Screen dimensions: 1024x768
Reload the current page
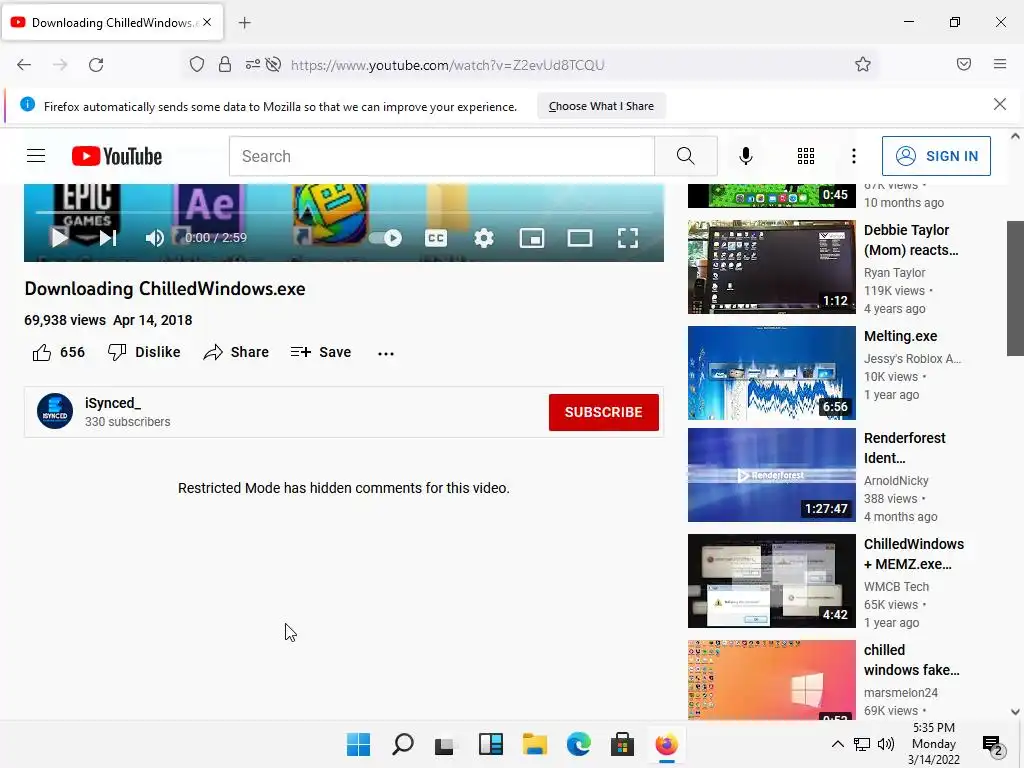pos(96,65)
